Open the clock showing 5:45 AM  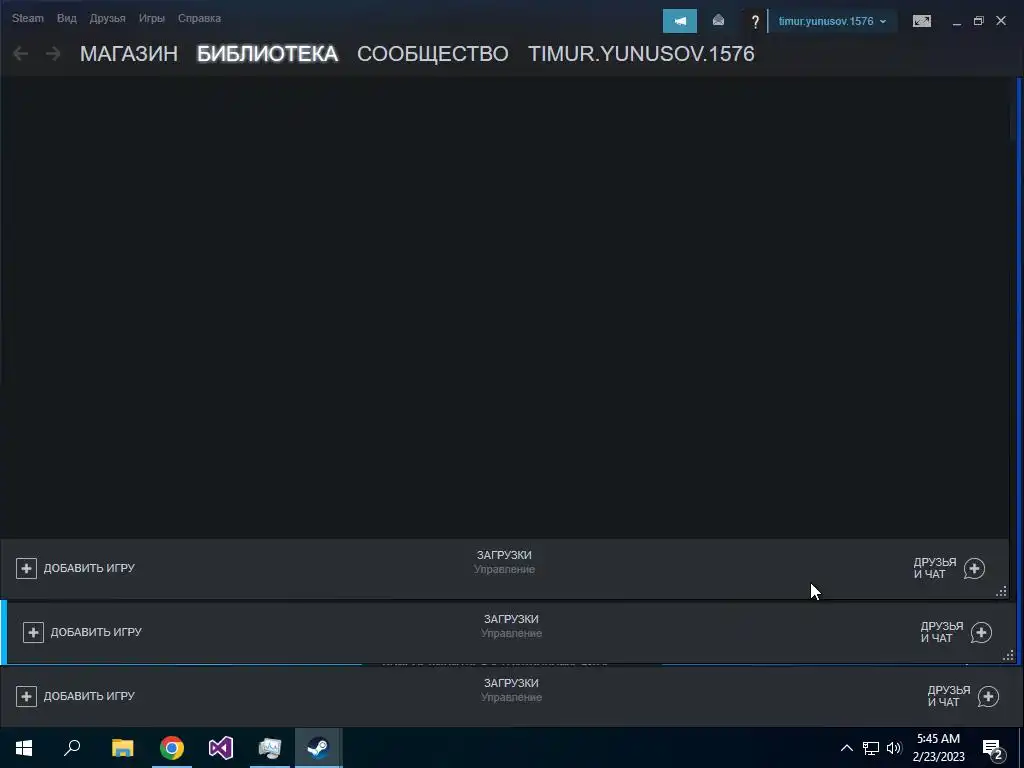coord(938,748)
